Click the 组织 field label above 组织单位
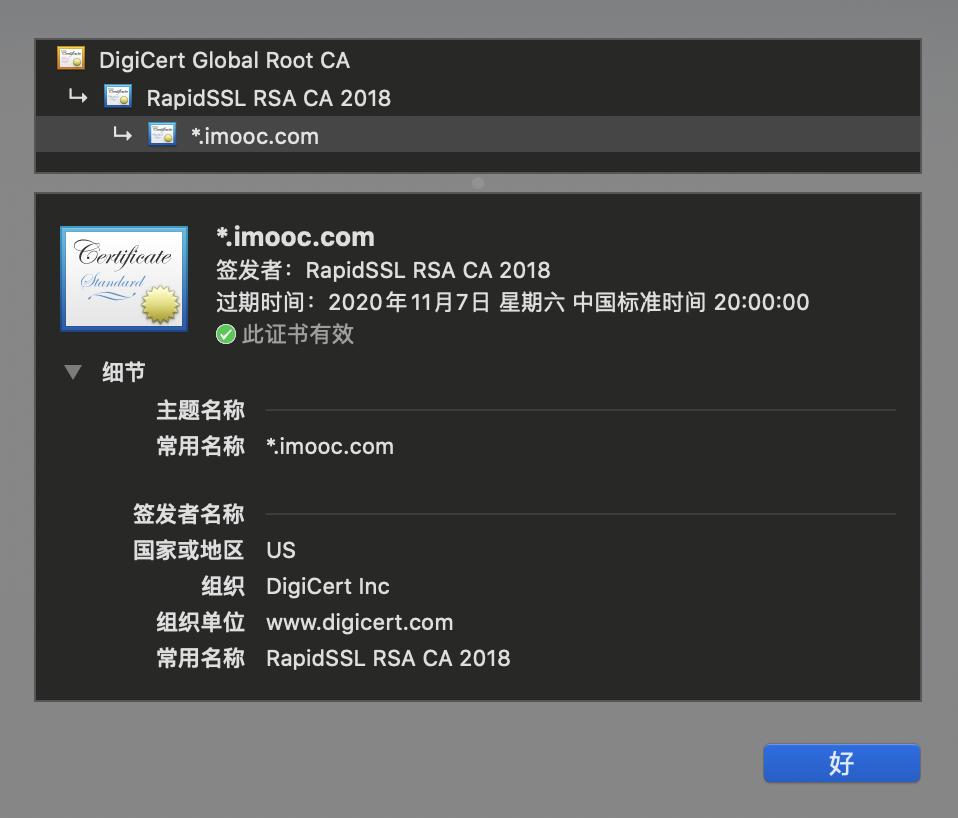This screenshot has width=958, height=818. 223,586
